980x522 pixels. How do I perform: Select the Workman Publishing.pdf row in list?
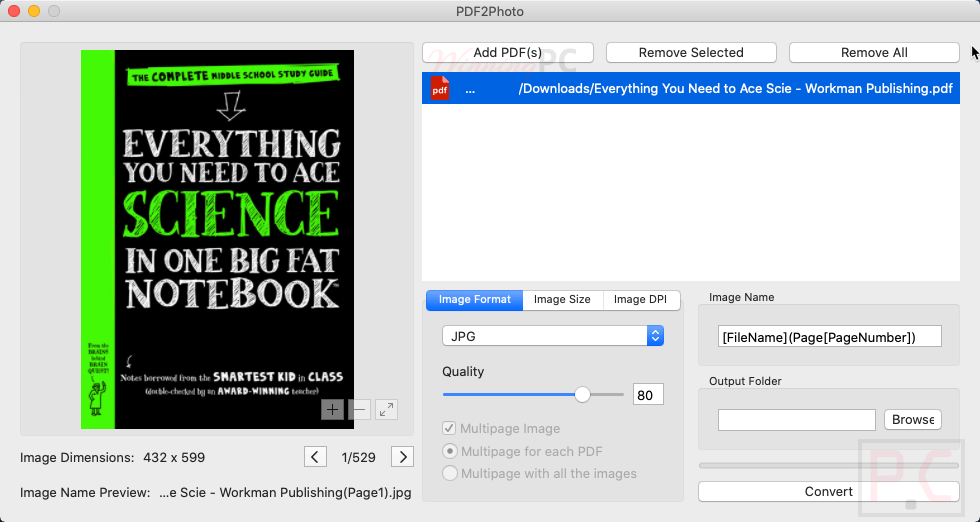[x=691, y=88]
